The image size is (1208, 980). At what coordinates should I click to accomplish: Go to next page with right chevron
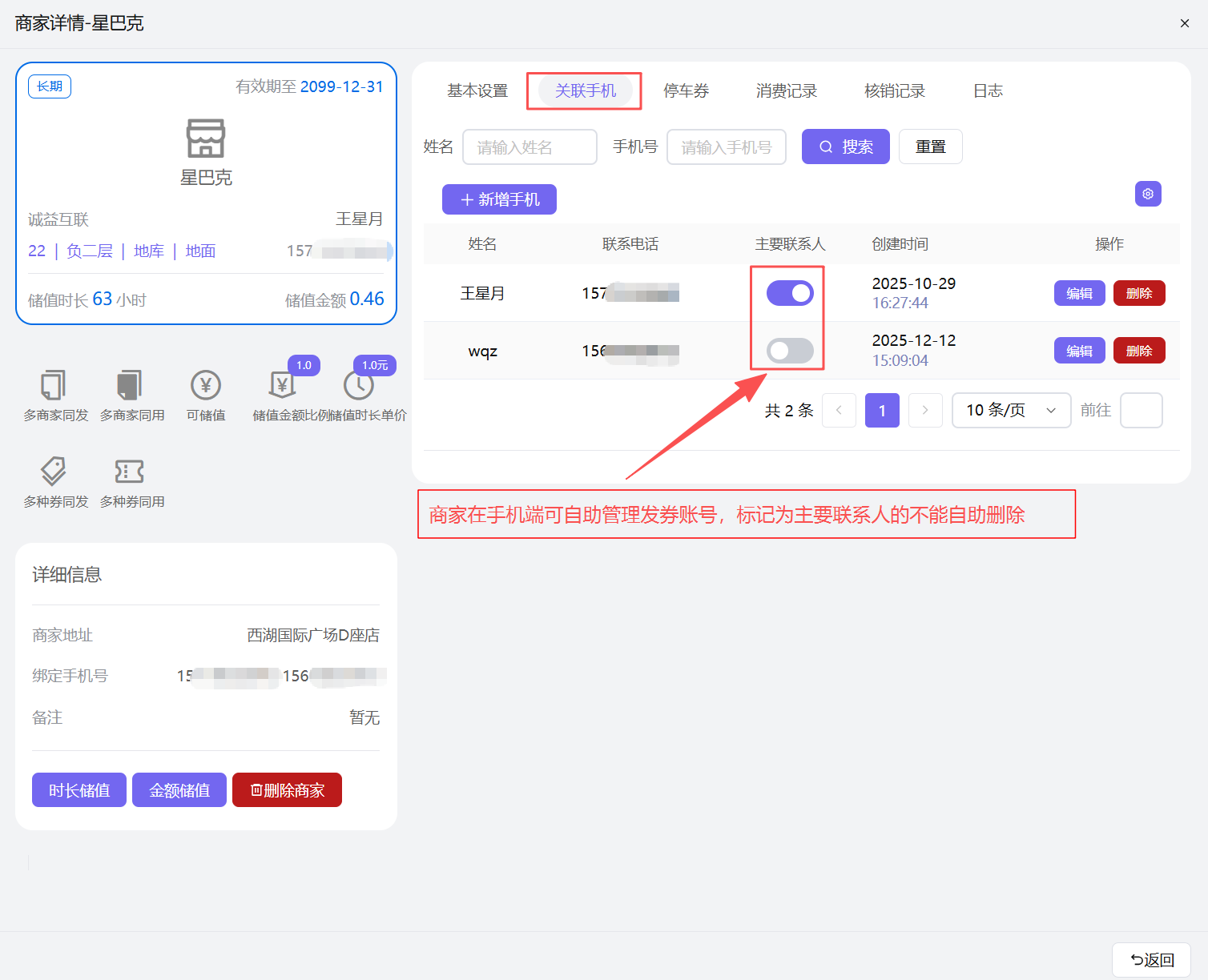pos(925,411)
